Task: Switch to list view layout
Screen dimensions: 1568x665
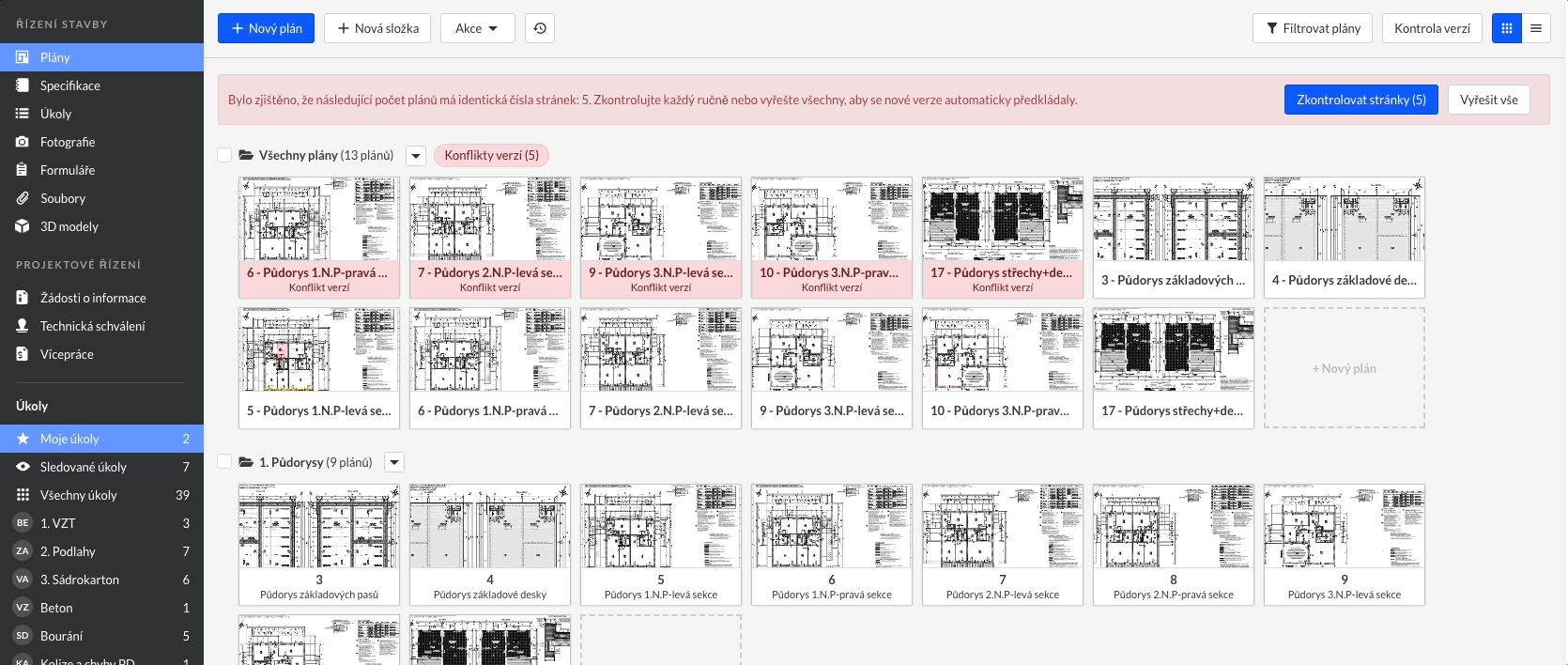Action: tap(1536, 28)
